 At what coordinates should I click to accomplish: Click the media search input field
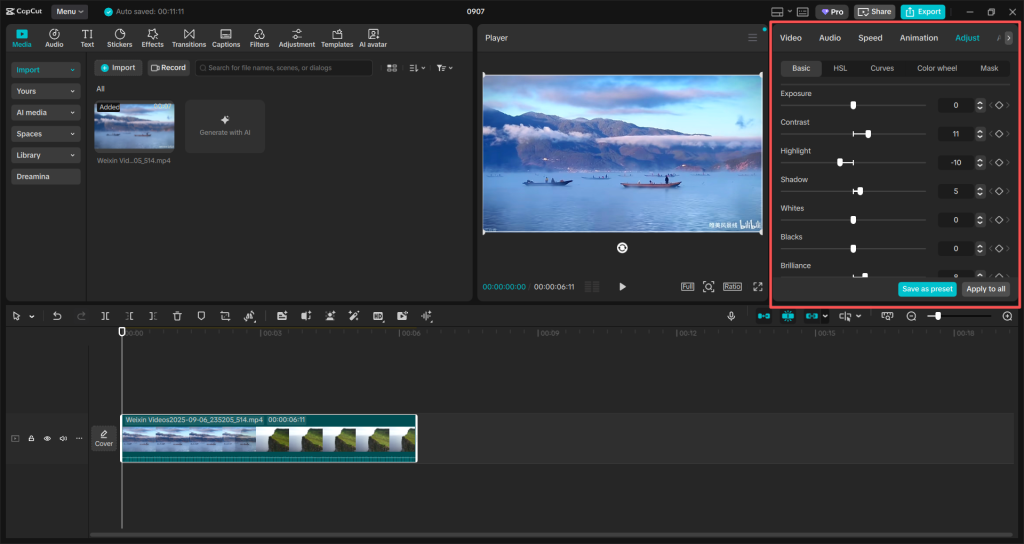pos(284,68)
